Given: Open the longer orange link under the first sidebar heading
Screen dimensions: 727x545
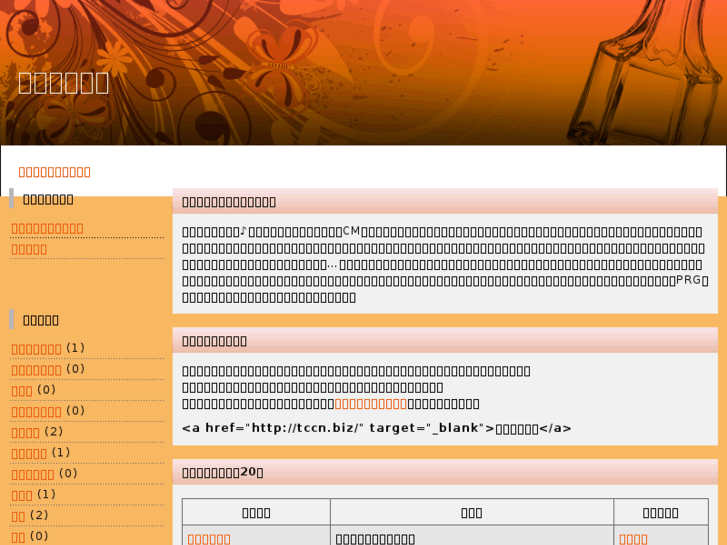Looking at the screenshot, I should pos(47,229).
